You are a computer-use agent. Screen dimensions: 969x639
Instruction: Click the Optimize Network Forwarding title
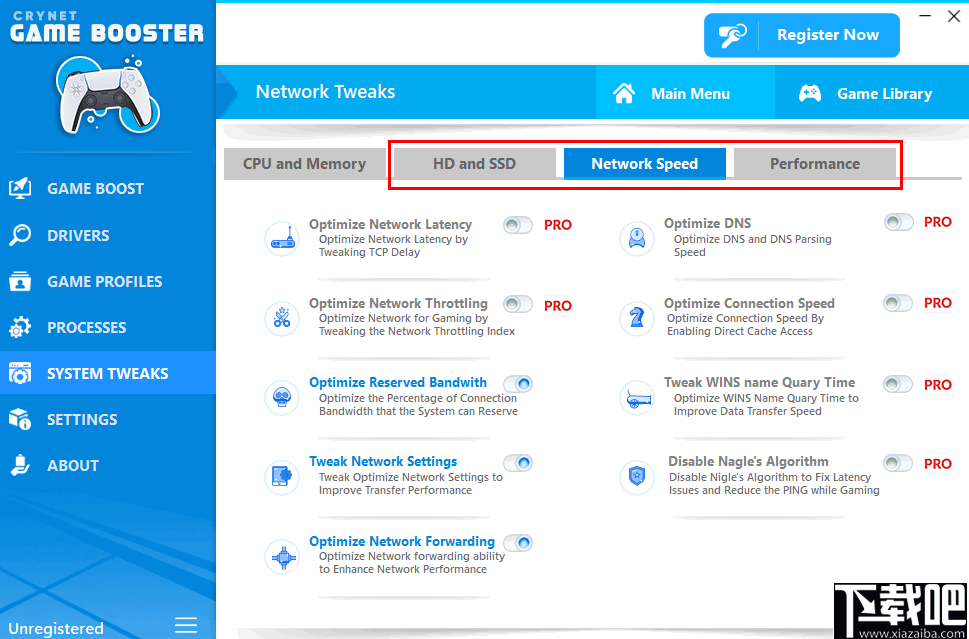(402, 542)
